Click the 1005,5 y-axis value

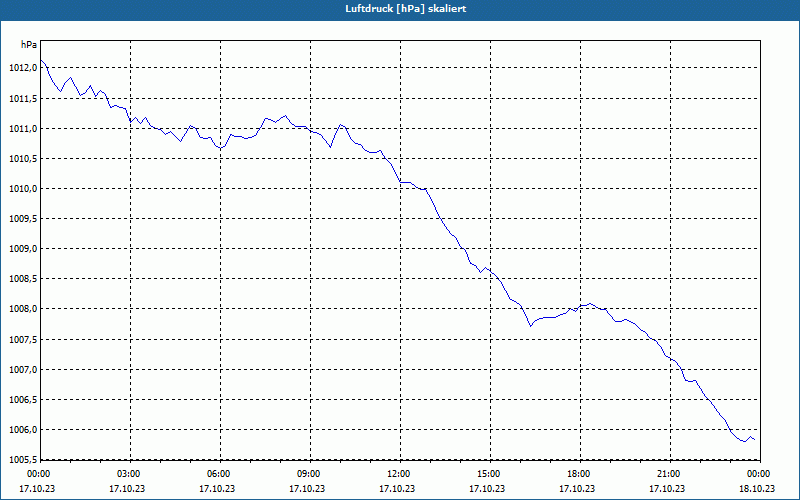point(23,460)
